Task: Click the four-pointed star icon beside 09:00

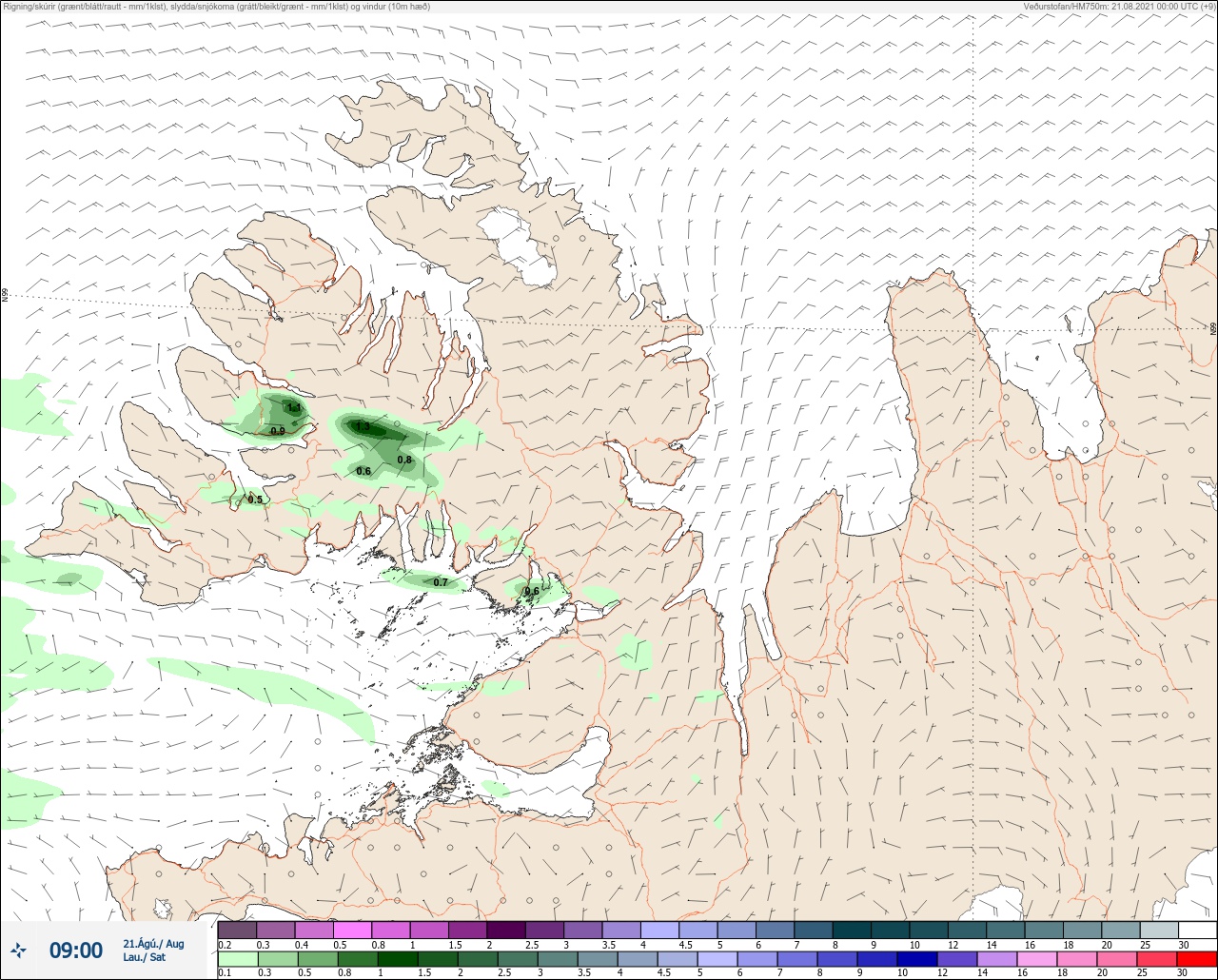Action: [18, 950]
